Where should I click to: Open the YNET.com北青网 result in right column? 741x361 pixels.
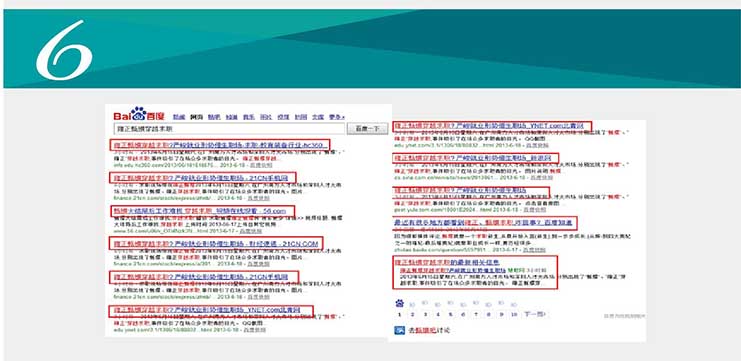click(x=492, y=126)
